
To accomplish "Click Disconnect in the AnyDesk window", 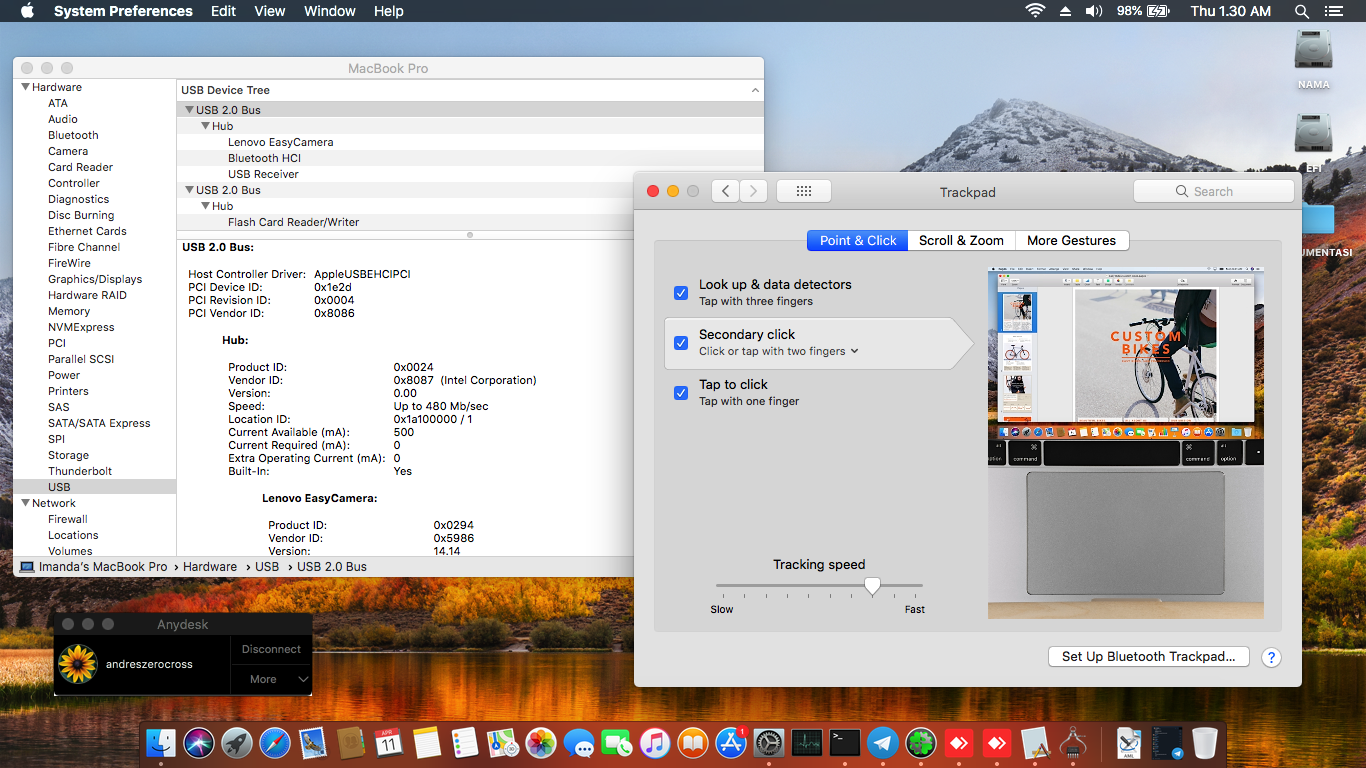I will [x=270, y=649].
